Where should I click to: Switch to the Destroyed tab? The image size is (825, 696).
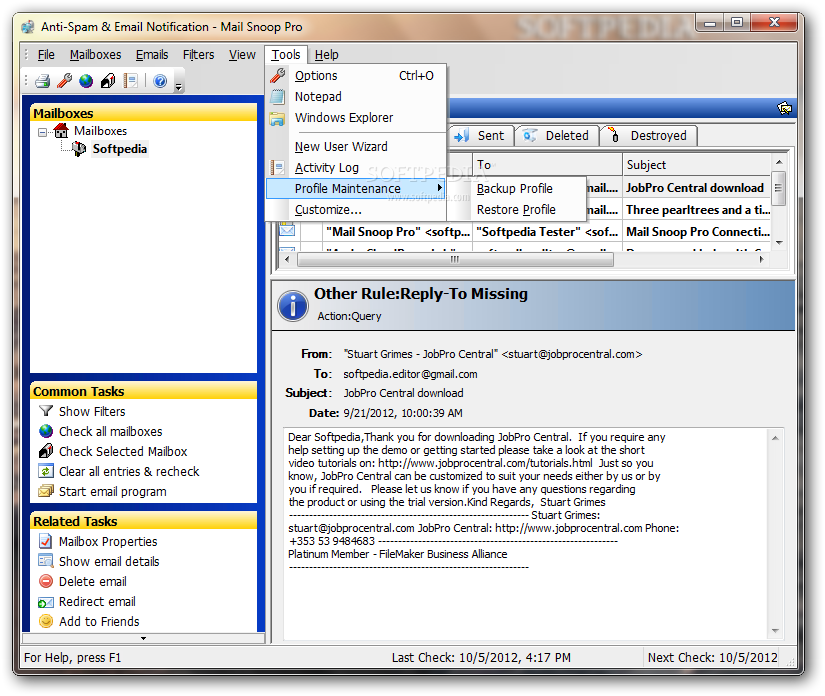pos(649,136)
